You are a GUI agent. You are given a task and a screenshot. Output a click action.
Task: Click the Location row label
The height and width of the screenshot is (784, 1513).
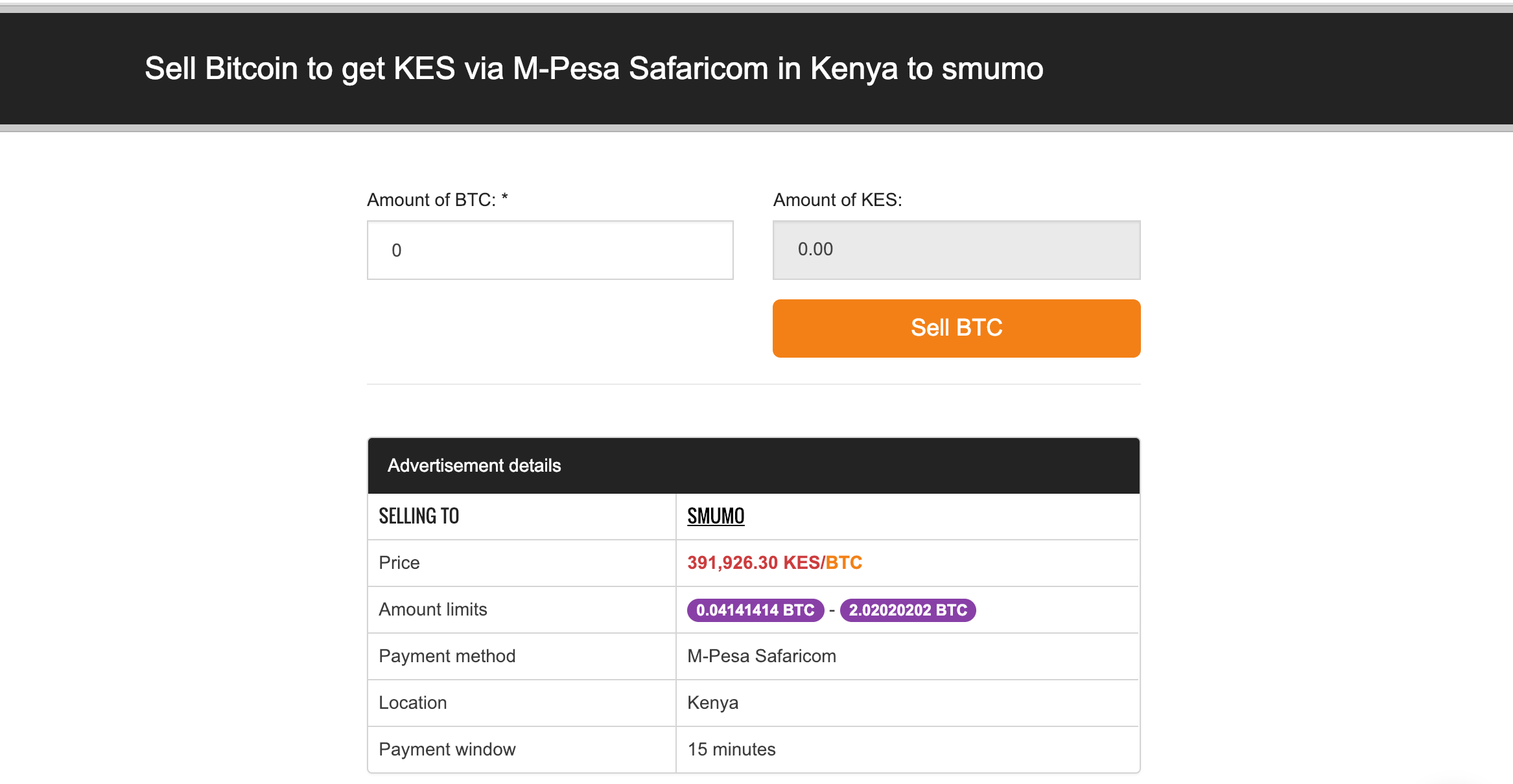(412, 702)
